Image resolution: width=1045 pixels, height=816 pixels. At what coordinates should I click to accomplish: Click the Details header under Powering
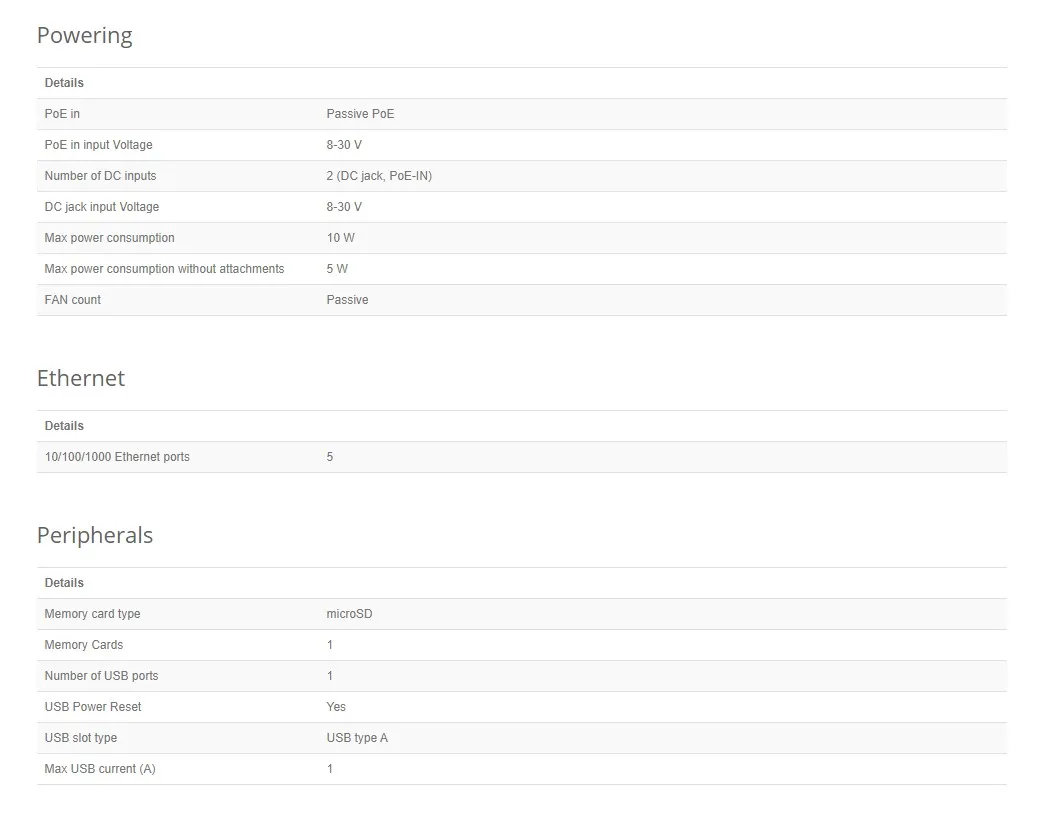click(64, 83)
